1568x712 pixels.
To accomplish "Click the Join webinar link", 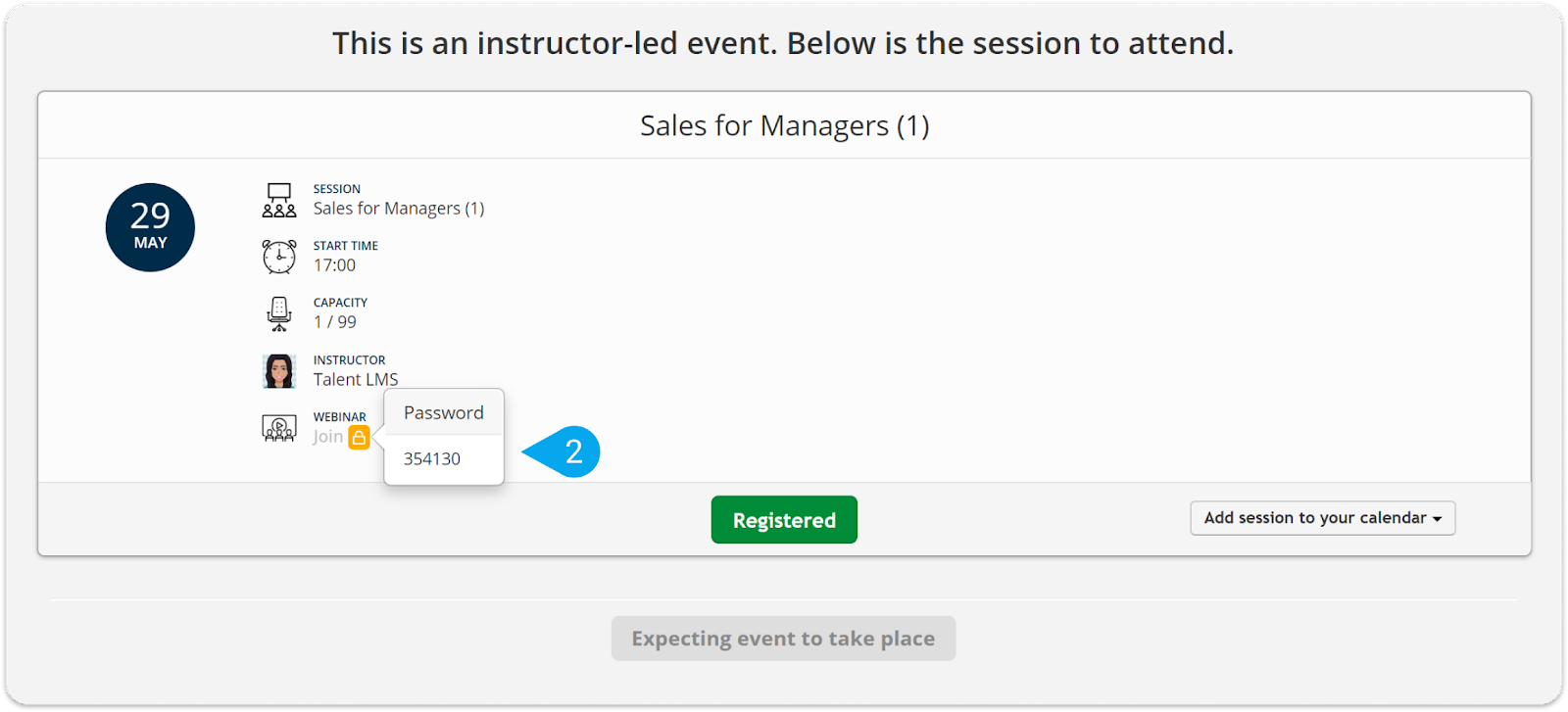I will [326, 436].
